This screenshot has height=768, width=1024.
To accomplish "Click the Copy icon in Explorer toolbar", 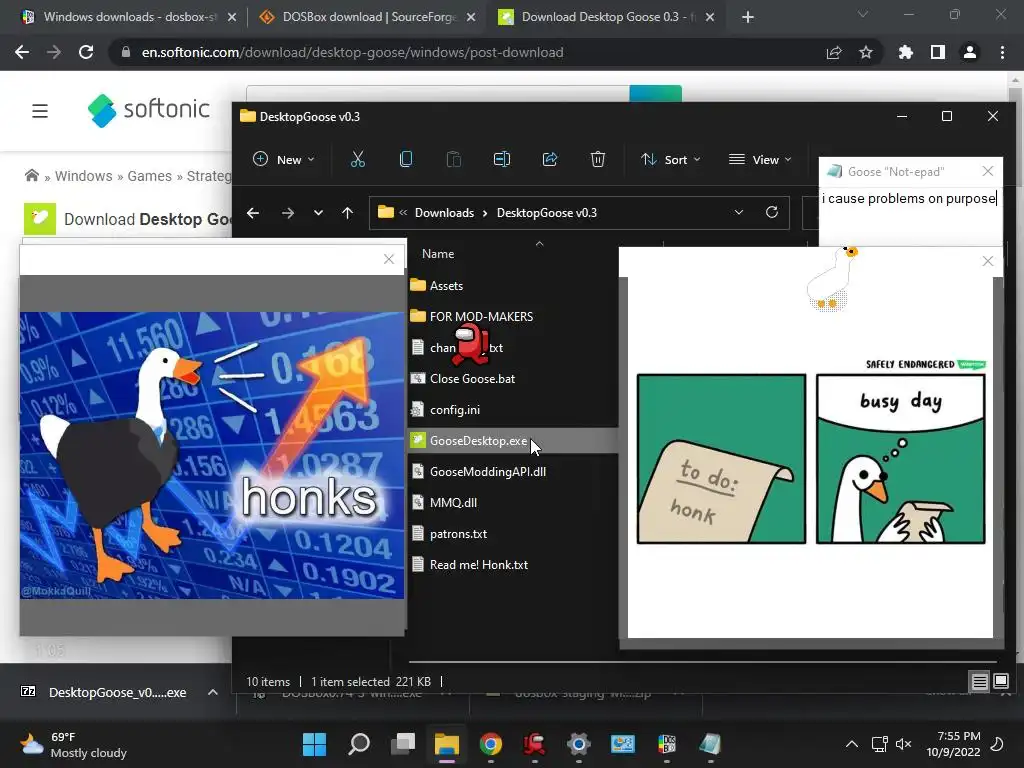I will click(406, 159).
